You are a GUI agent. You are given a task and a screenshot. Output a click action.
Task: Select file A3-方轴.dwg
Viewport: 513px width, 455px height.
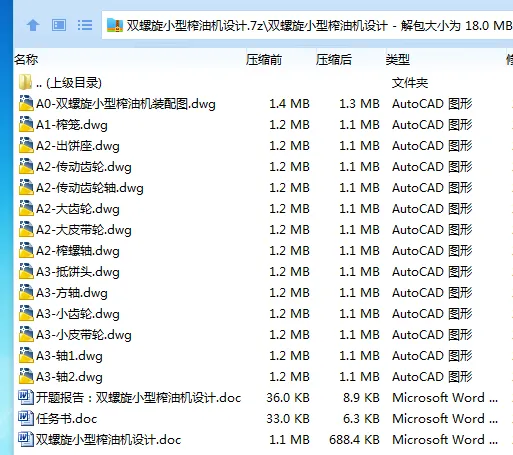[72, 293]
